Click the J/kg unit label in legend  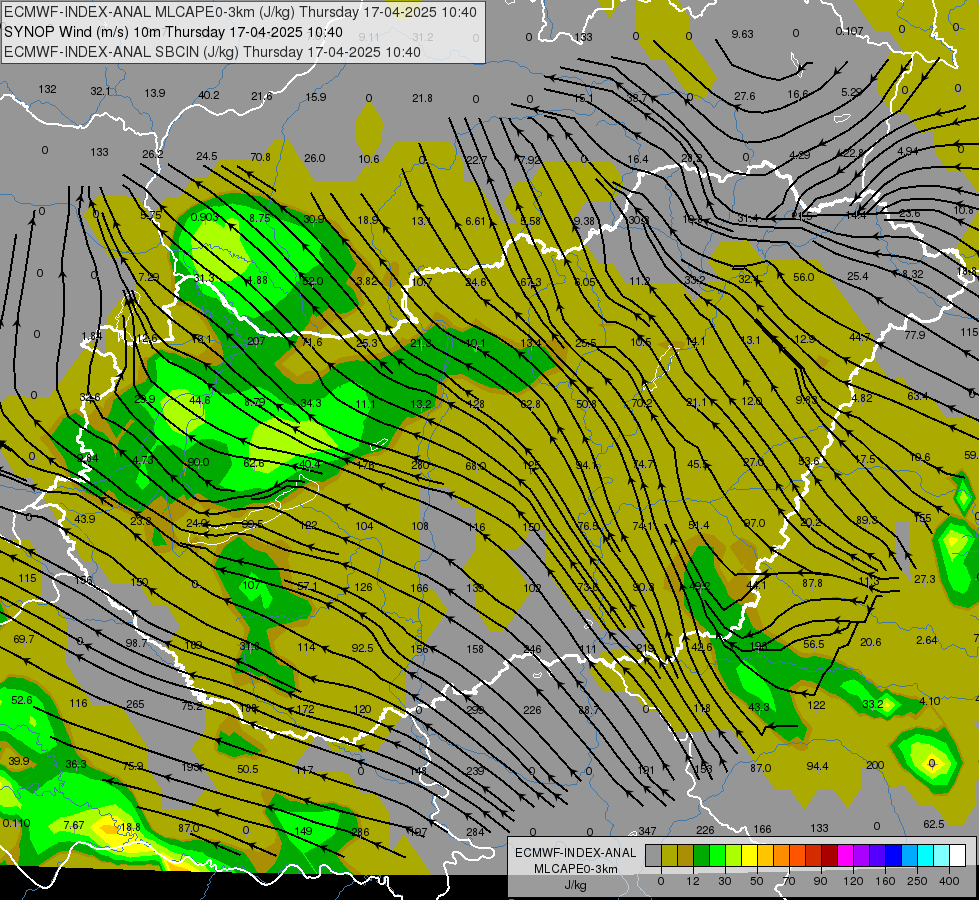[x=575, y=885]
